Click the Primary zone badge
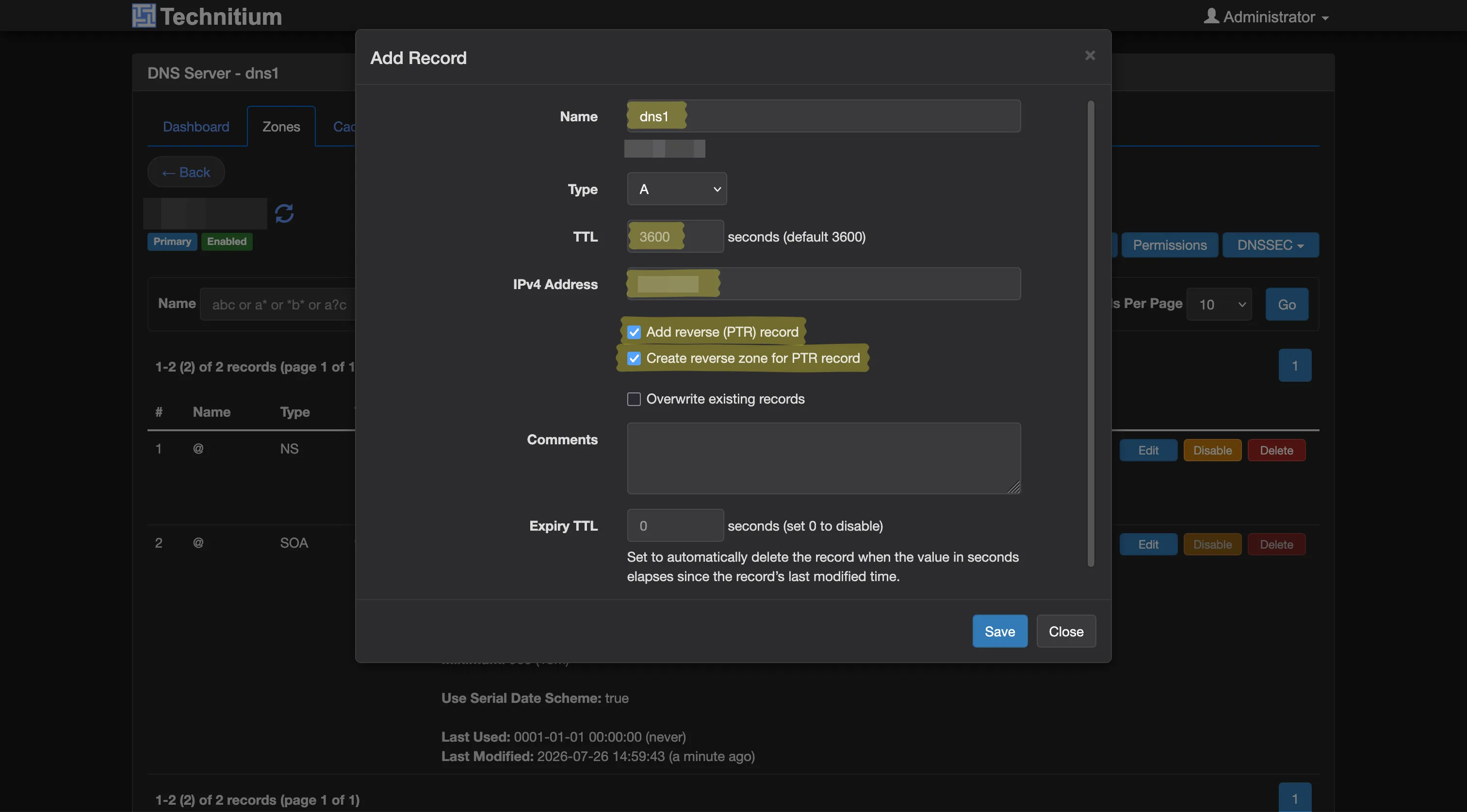Image resolution: width=1467 pixels, height=812 pixels. (172, 242)
